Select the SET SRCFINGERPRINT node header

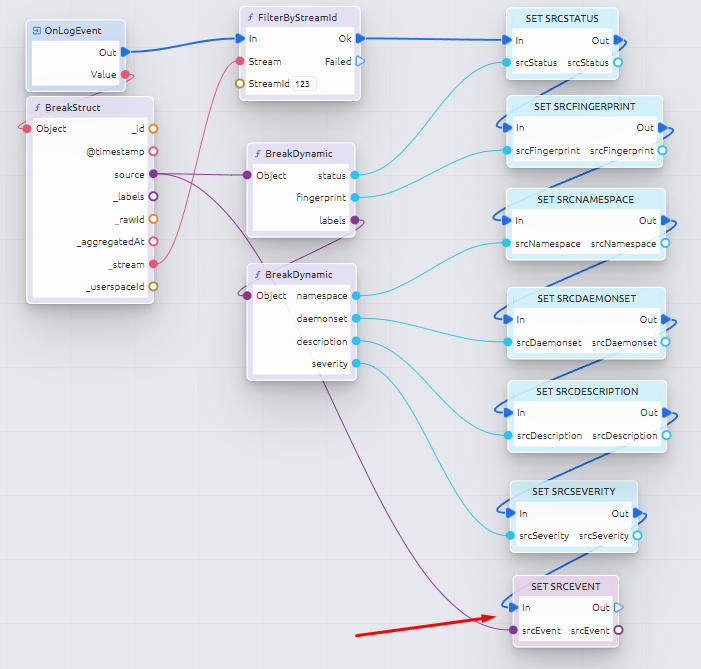click(585, 106)
